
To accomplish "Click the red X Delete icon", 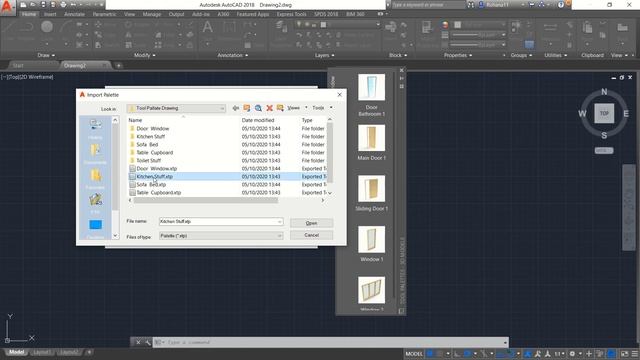I will [x=269, y=108].
